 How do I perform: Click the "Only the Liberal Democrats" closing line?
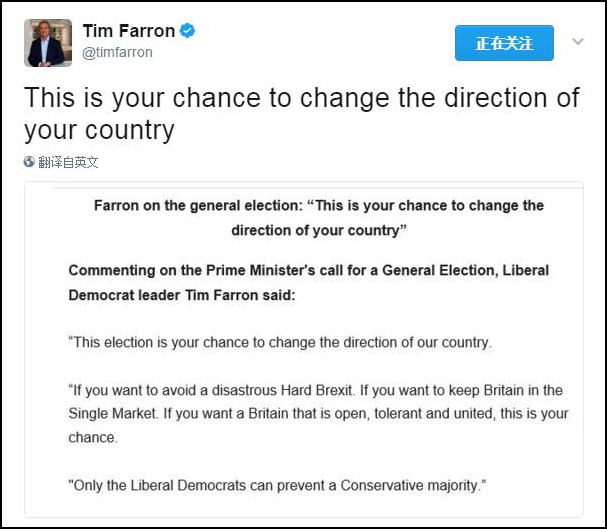point(277,485)
